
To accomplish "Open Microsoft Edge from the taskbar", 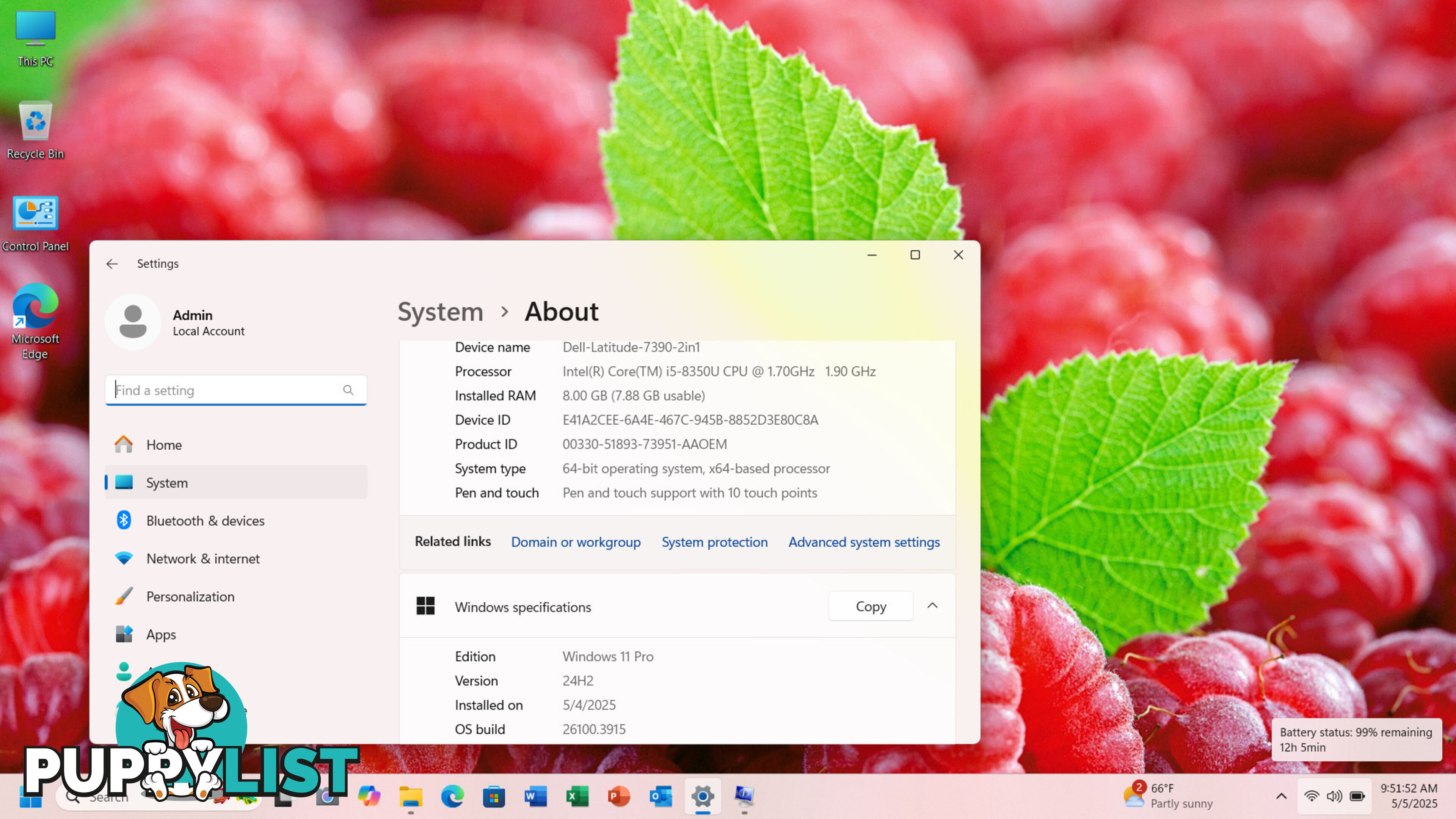I will (452, 796).
